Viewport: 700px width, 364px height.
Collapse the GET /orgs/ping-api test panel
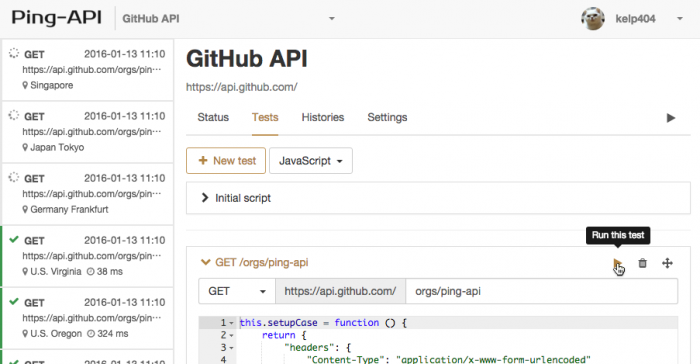205,262
